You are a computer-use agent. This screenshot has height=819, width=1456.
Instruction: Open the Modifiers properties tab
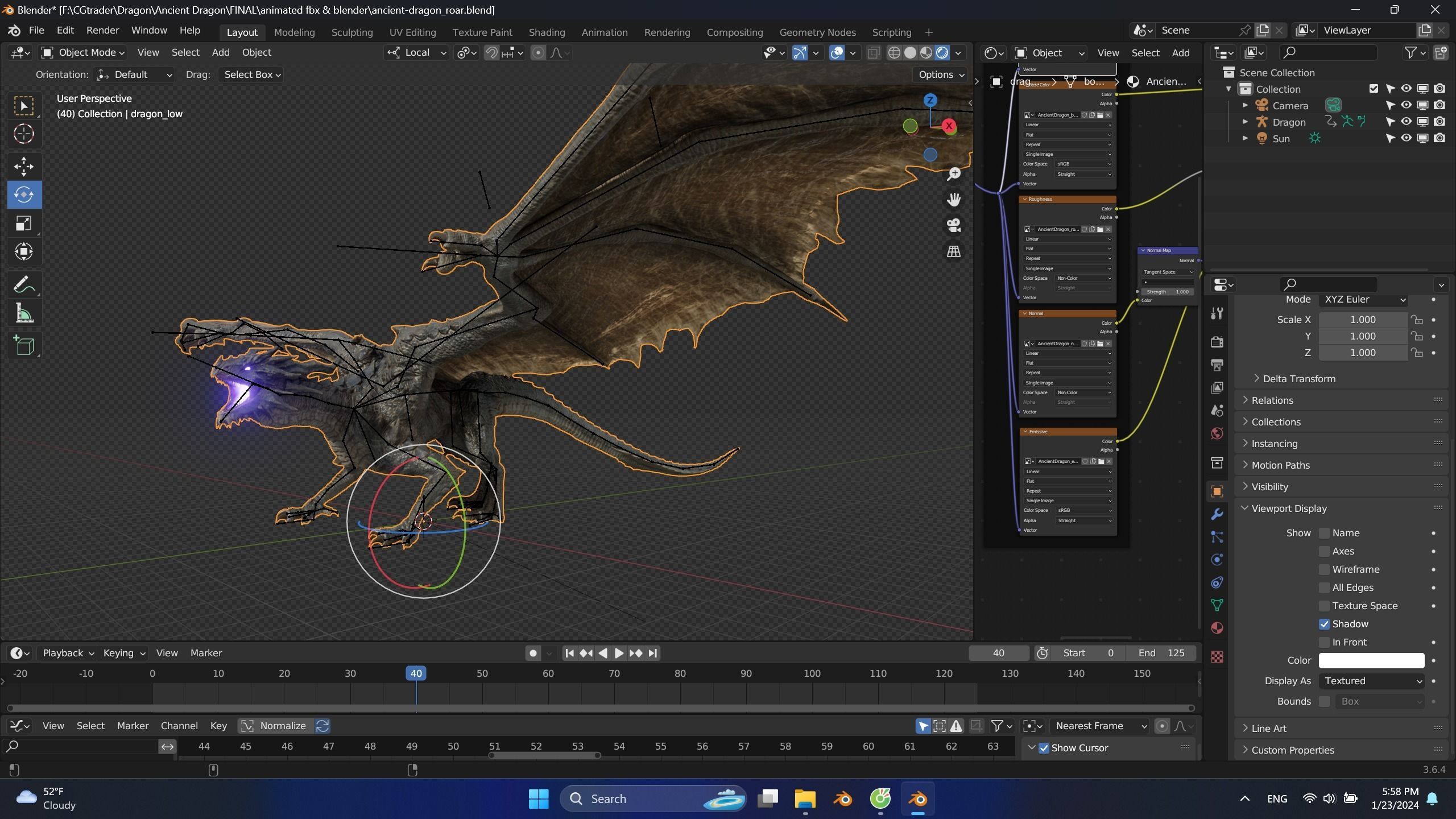(1217, 514)
